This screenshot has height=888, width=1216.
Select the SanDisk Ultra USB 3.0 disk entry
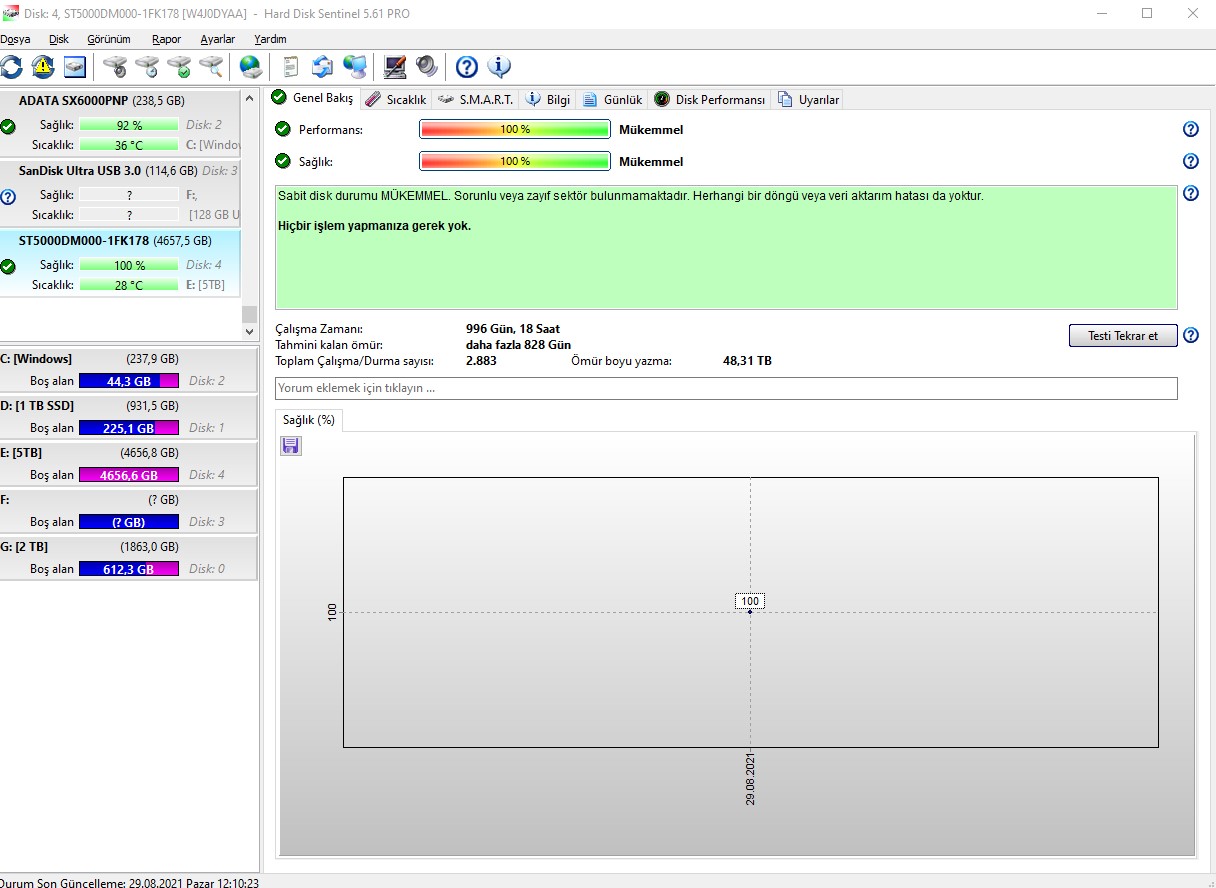[120, 194]
